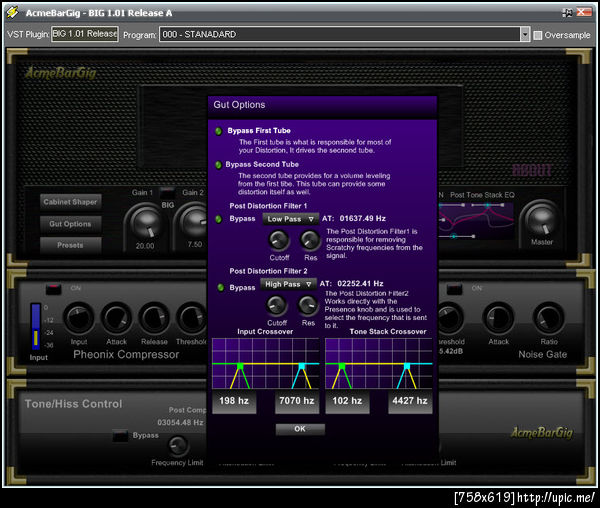
Task: Open the Low Pass filter type dropdown
Action: point(290,219)
